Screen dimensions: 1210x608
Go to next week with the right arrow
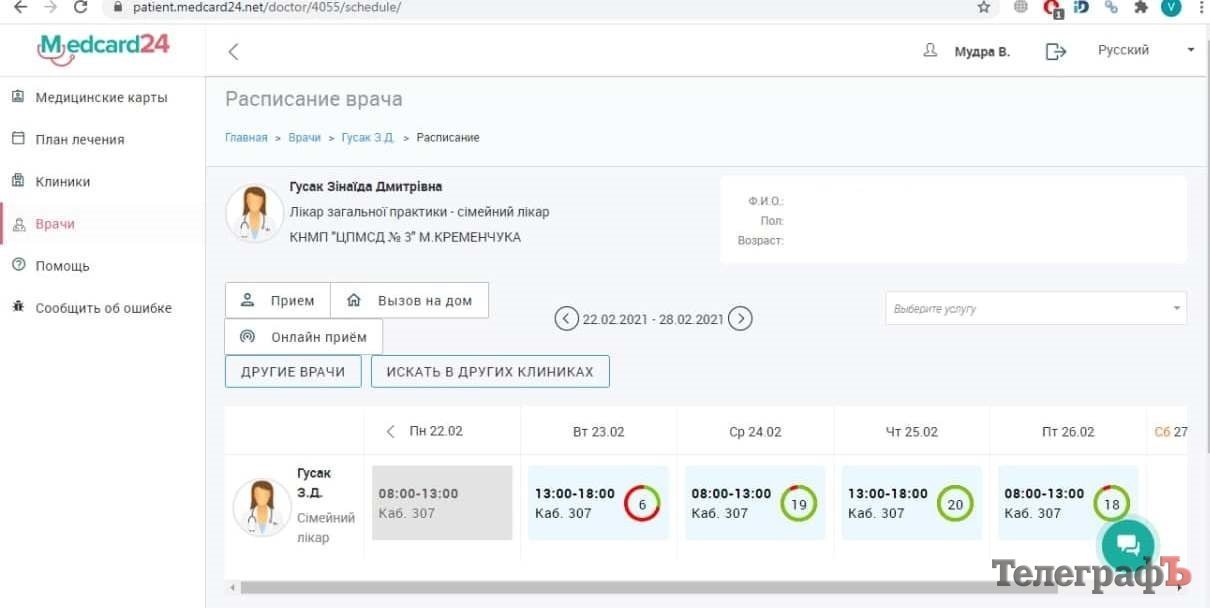[x=740, y=319]
